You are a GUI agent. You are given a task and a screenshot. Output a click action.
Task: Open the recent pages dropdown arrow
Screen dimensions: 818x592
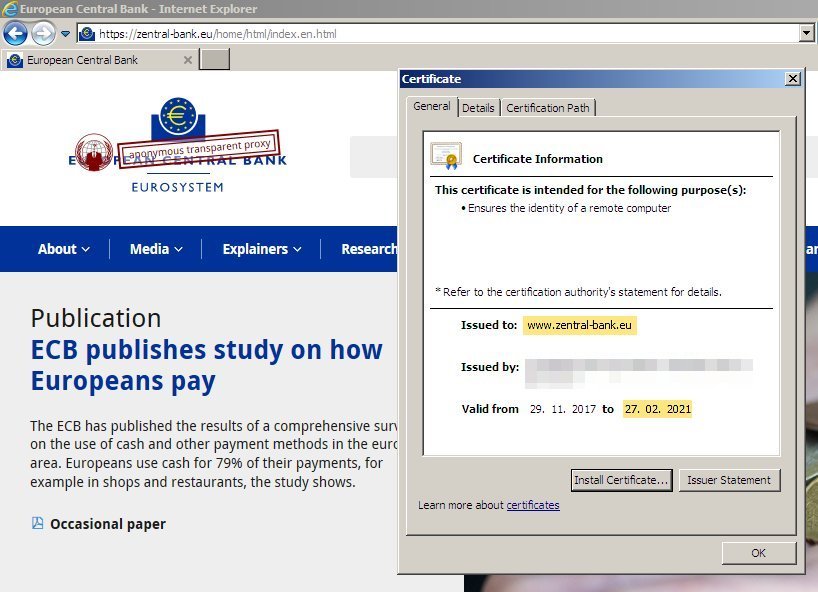click(65, 34)
